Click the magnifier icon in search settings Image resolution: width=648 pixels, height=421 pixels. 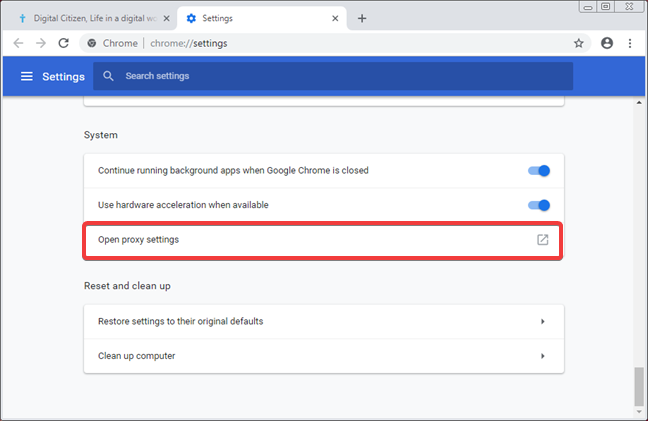point(108,76)
